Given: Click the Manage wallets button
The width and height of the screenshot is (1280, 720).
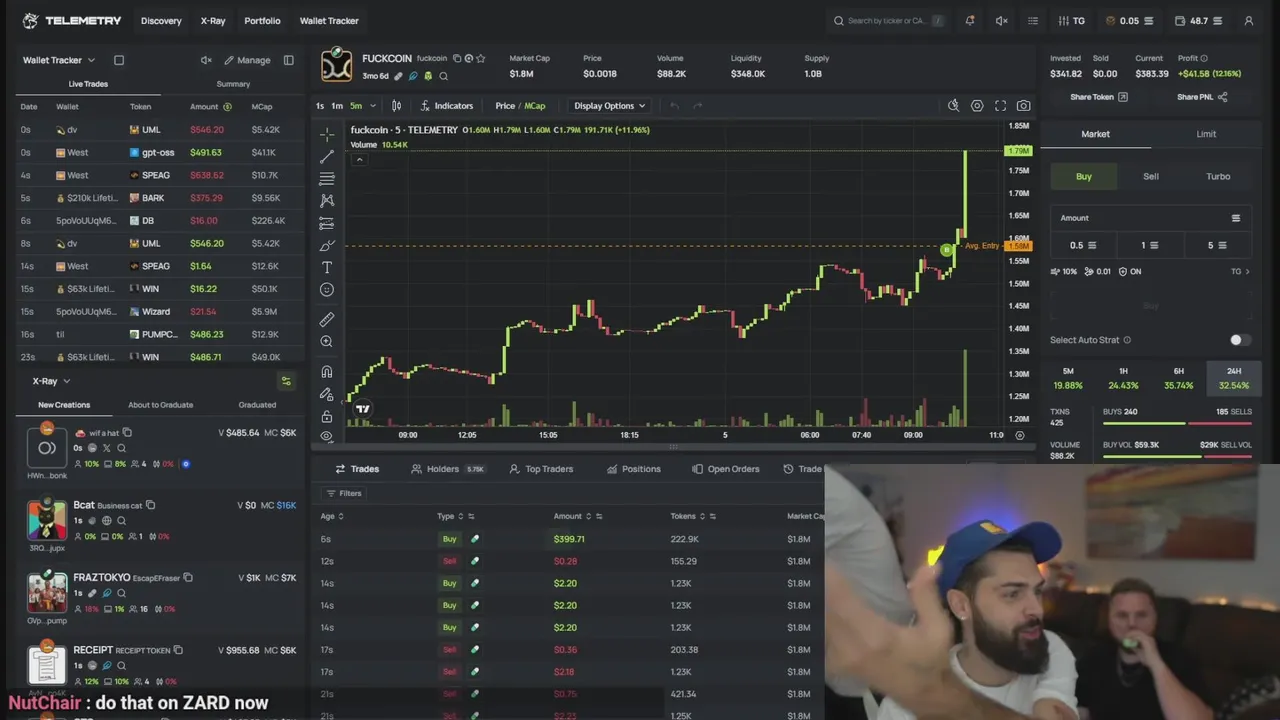Looking at the screenshot, I should pyautogui.click(x=247, y=60).
